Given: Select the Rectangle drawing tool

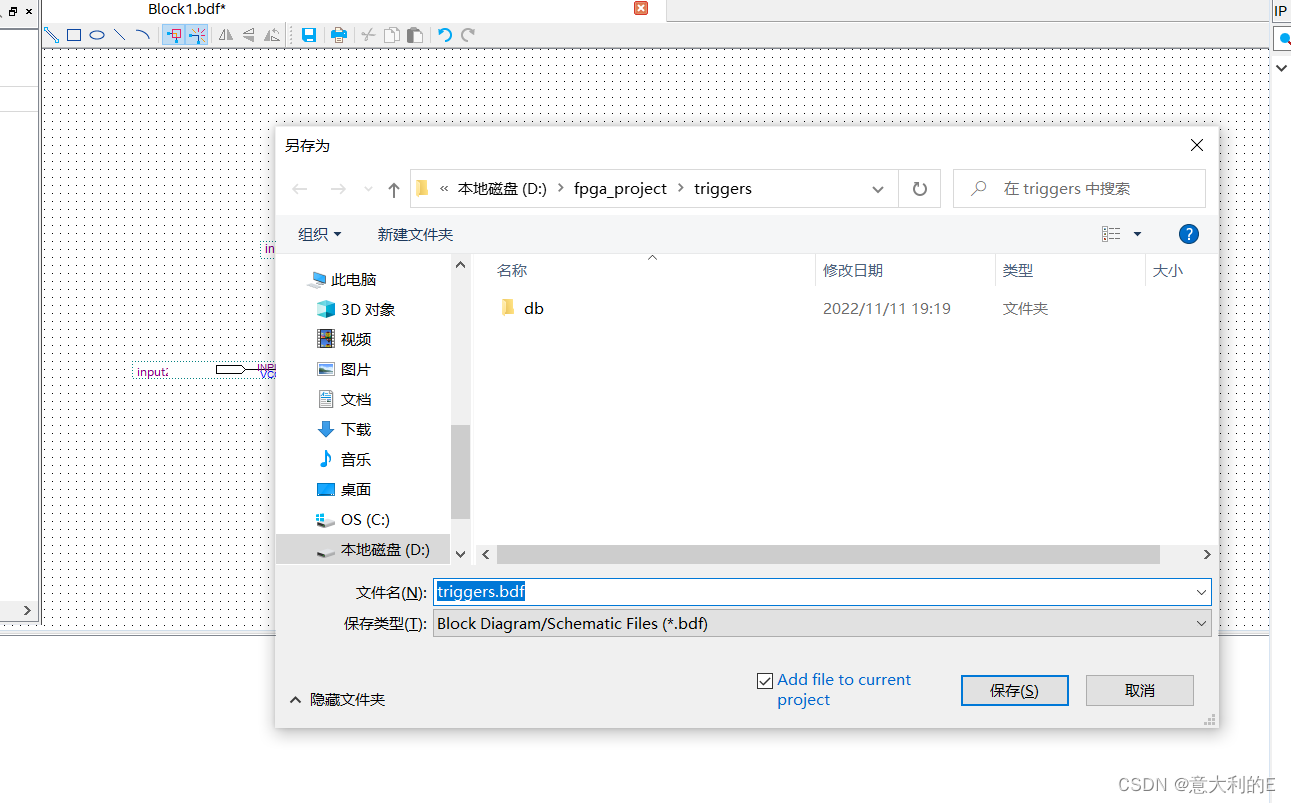Looking at the screenshot, I should point(73,35).
